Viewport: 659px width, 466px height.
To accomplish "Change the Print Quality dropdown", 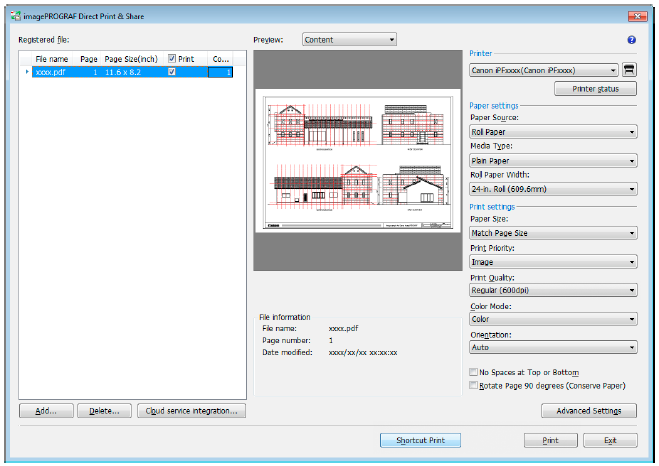I will tap(552, 290).
